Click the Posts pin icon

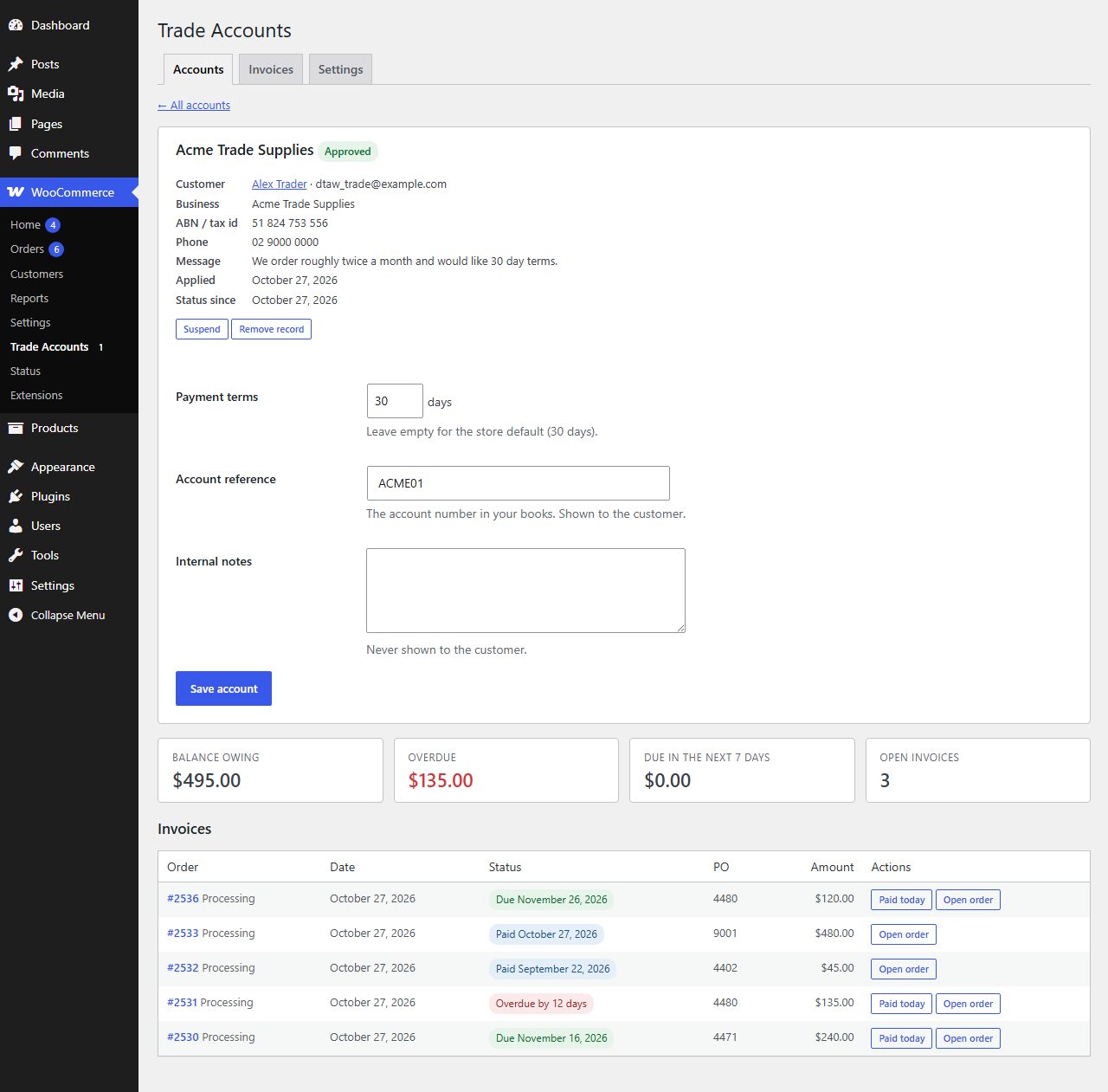tap(16, 64)
